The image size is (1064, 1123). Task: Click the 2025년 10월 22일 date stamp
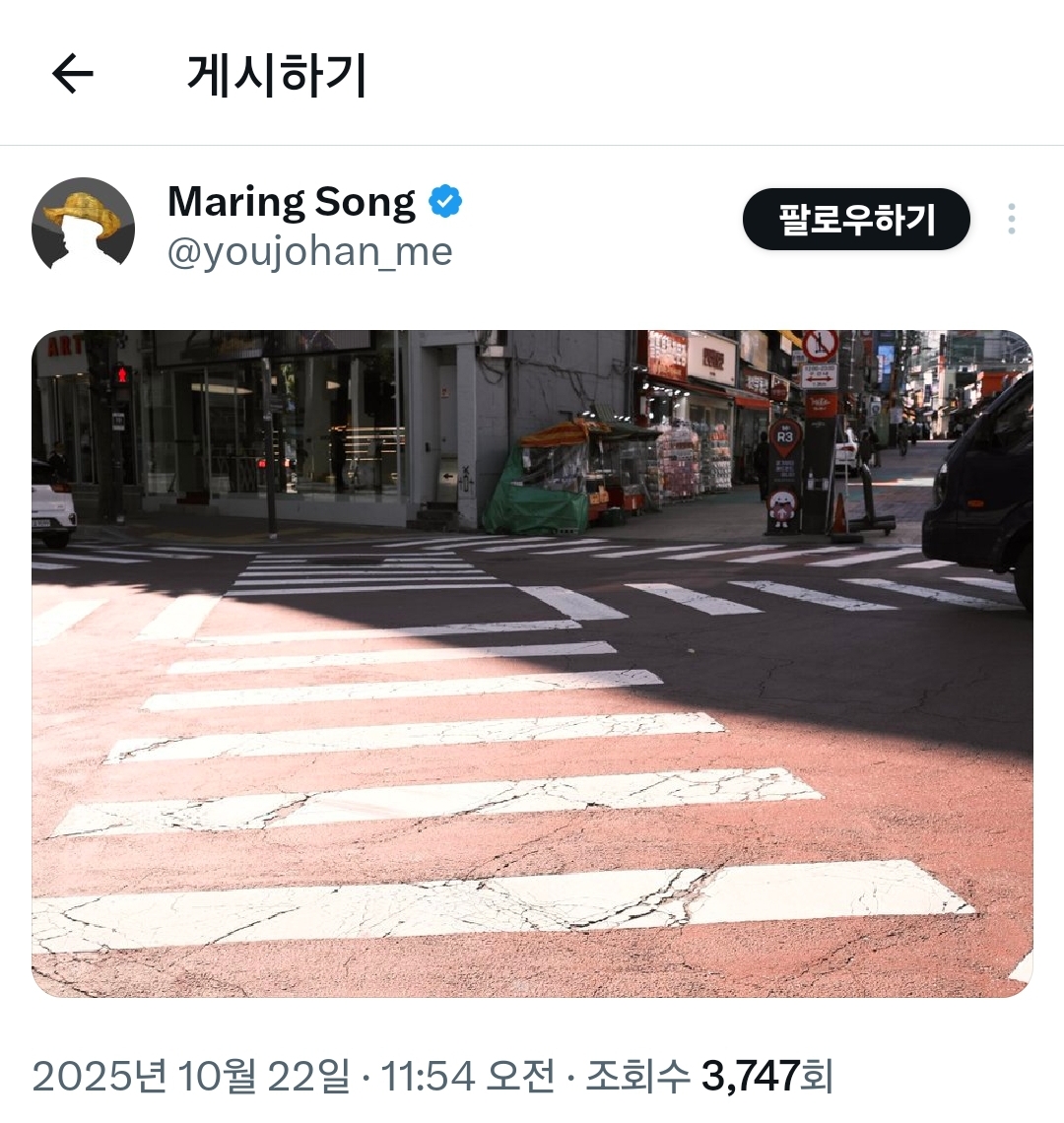point(191,1076)
